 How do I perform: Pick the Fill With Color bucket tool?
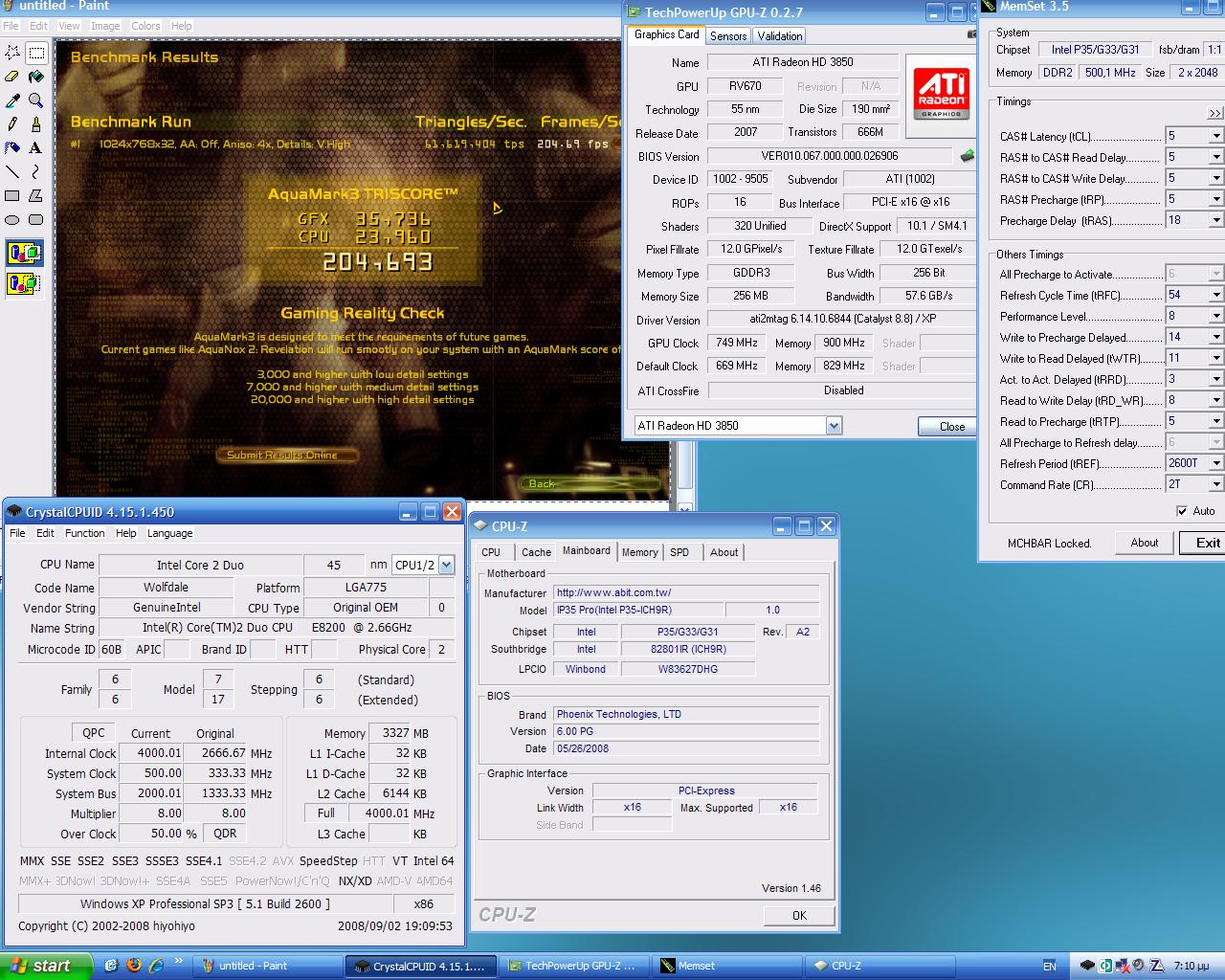[x=36, y=77]
